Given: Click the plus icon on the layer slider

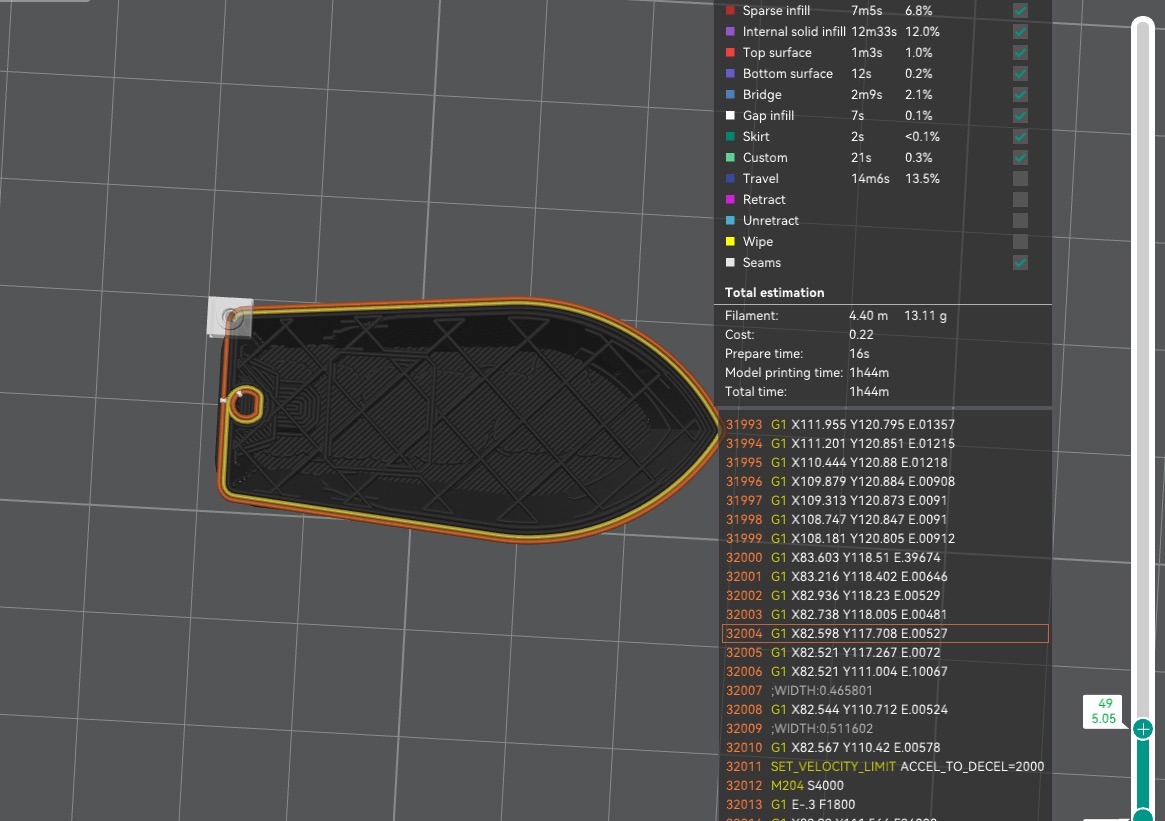Looking at the screenshot, I should tap(1142, 730).
